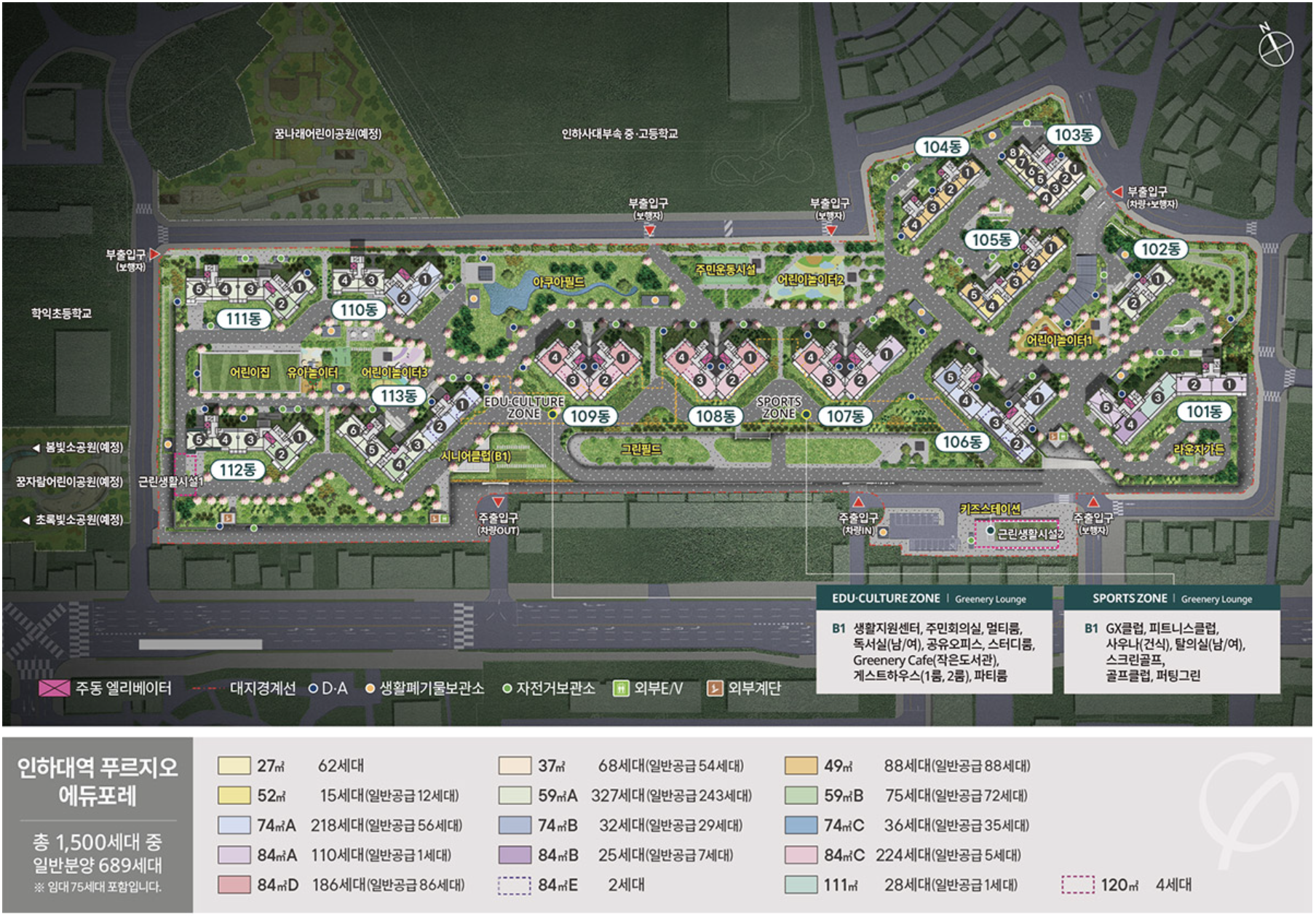This screenshot has height=917, width=1316.
Task: Click the 108동 building label
Action: click(x=716, y=416)
